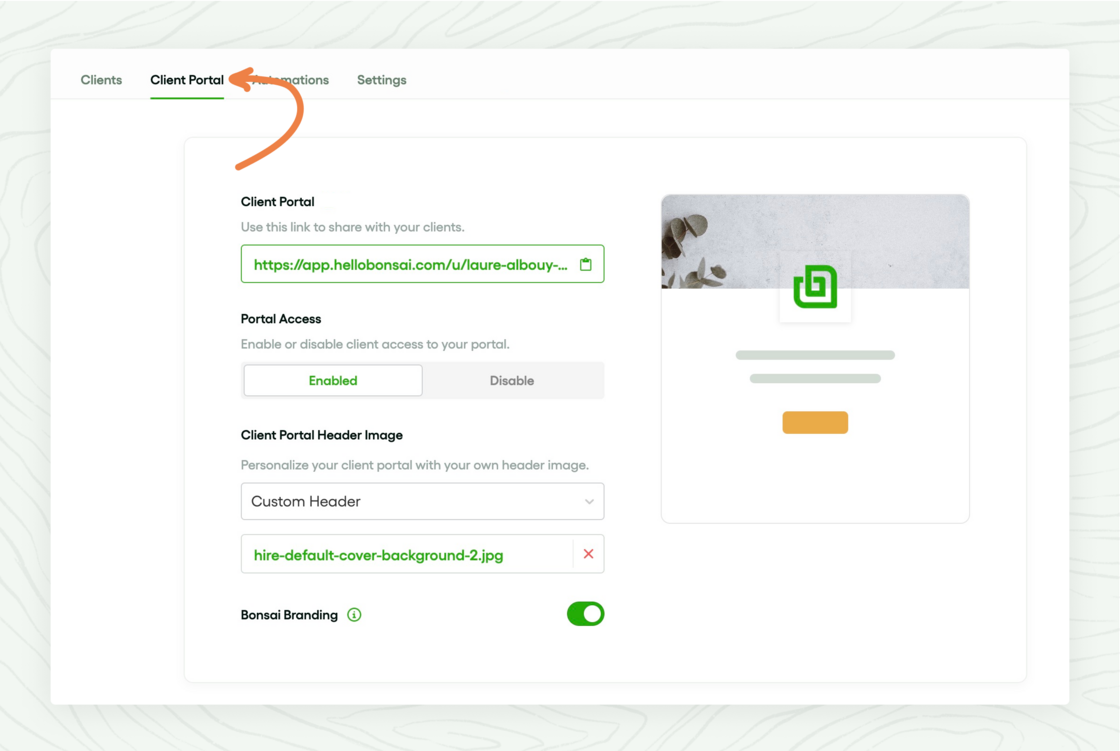Click the green Bonsai logo in preview

click(x=815, y=287)
